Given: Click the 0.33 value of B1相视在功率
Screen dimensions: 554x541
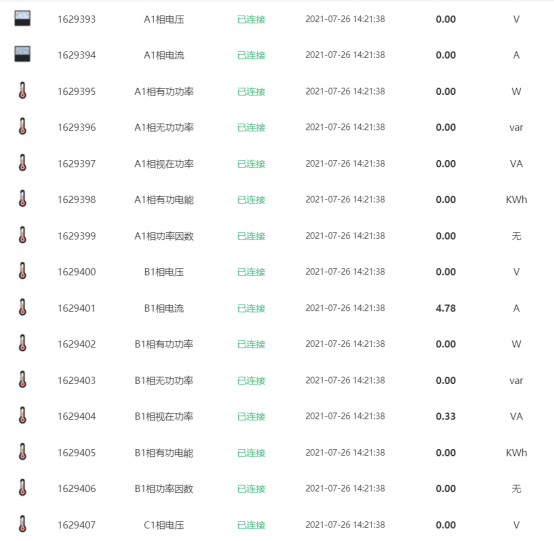Looking at the screenshot, I should coord(446,417).
